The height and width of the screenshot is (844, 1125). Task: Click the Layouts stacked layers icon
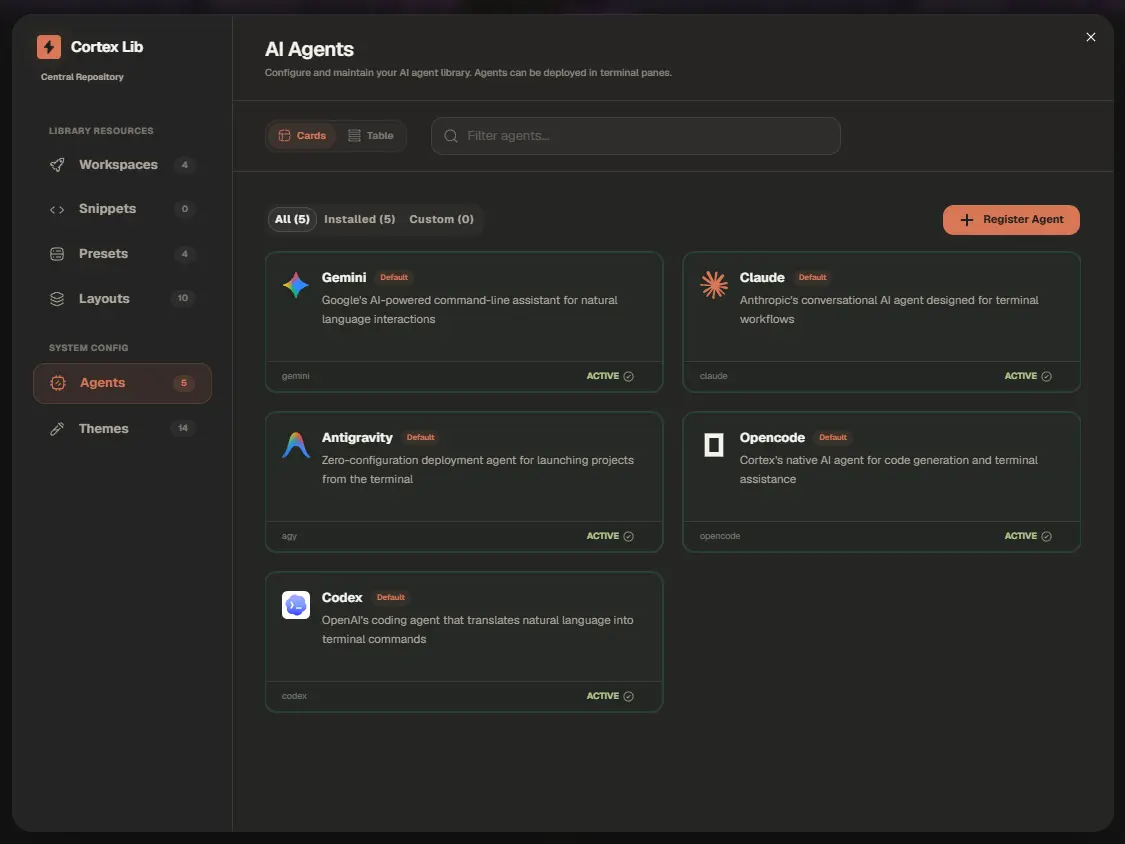point(57,299)
